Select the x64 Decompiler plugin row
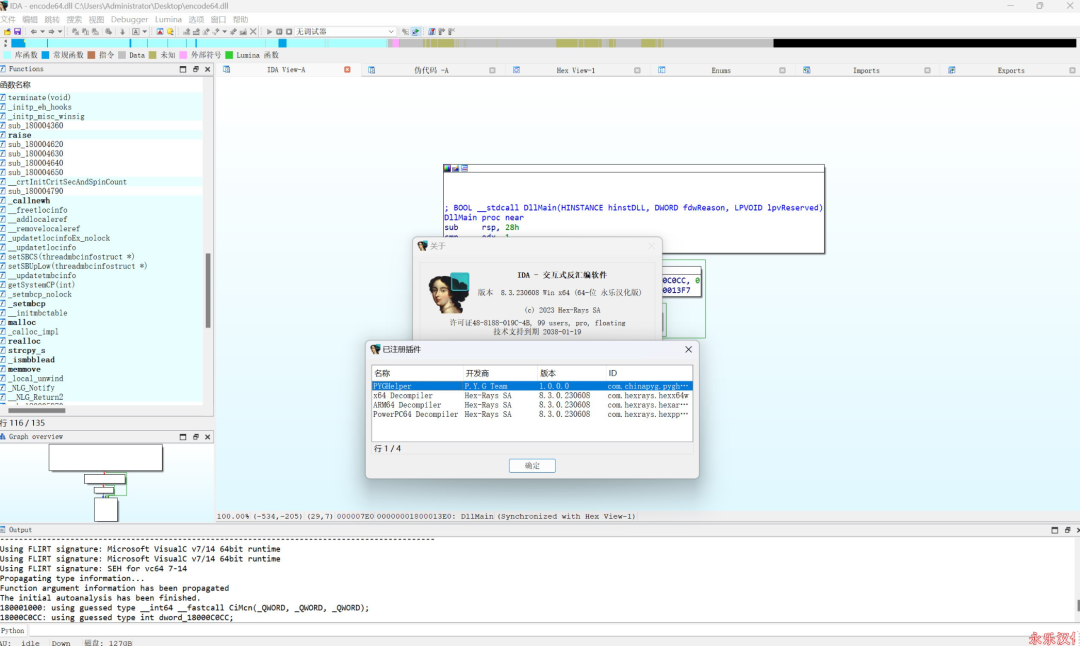 tap(532, 396)
